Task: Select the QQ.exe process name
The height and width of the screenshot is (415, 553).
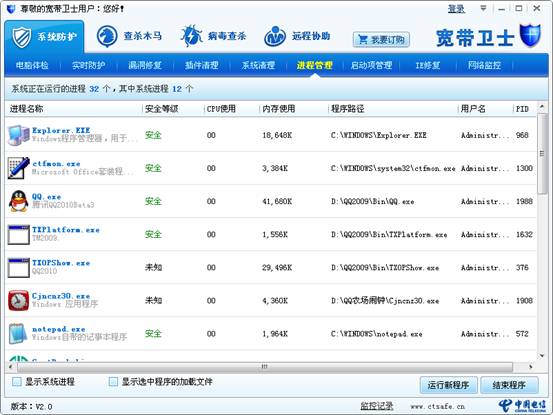Action: [47, 197]
